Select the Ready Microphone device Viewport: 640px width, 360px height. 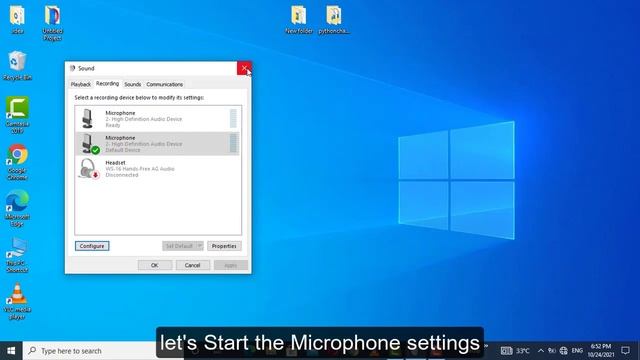point(157,119)
